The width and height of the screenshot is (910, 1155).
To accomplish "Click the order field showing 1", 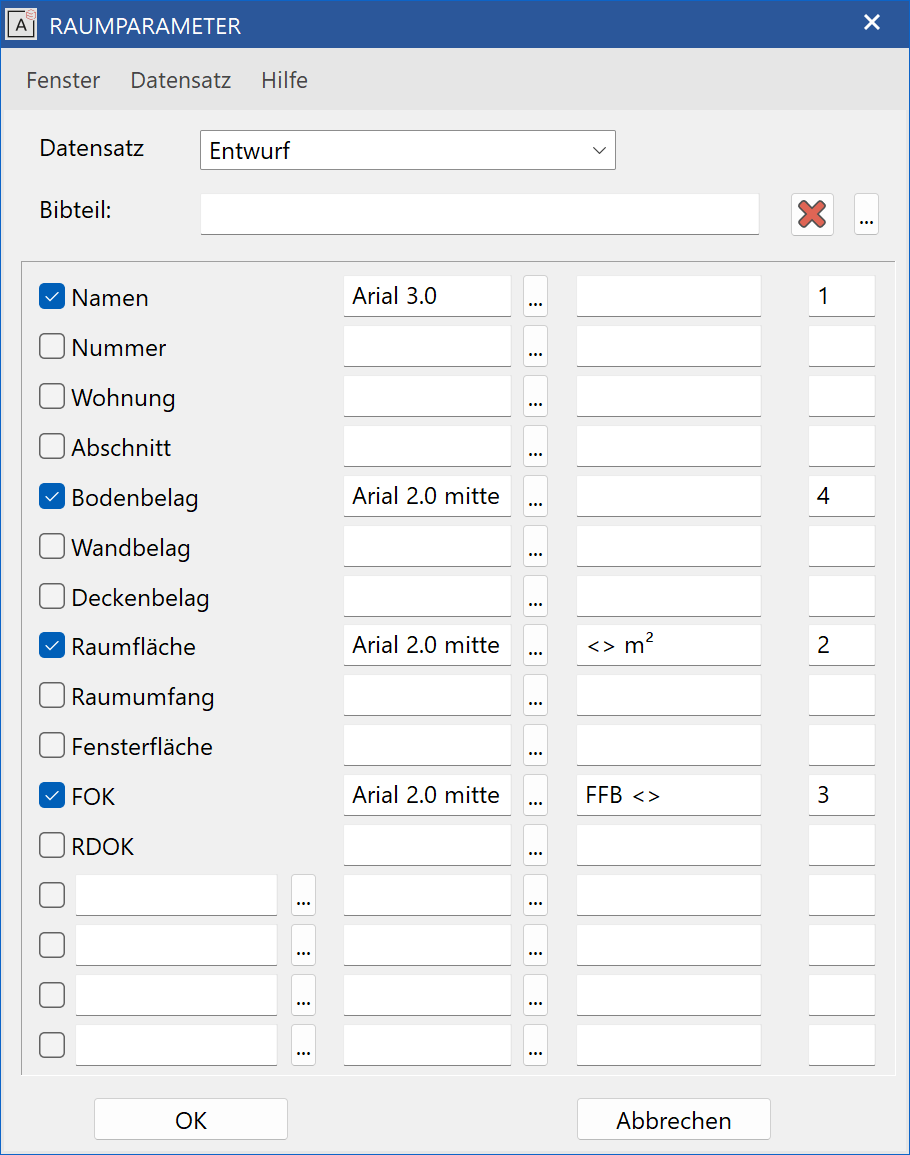I will coord(841,296).
